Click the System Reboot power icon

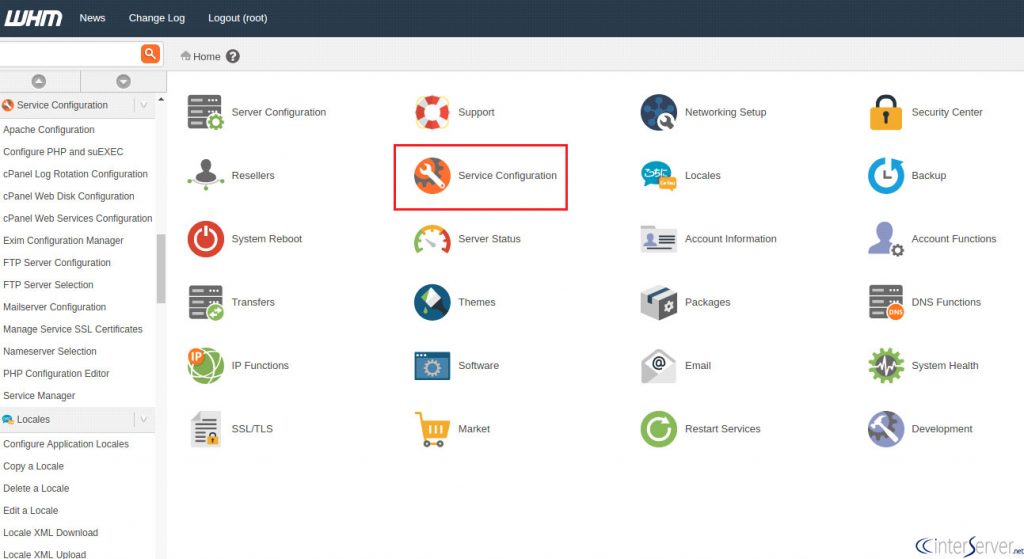pyautogui.click(x=206, y=238)
